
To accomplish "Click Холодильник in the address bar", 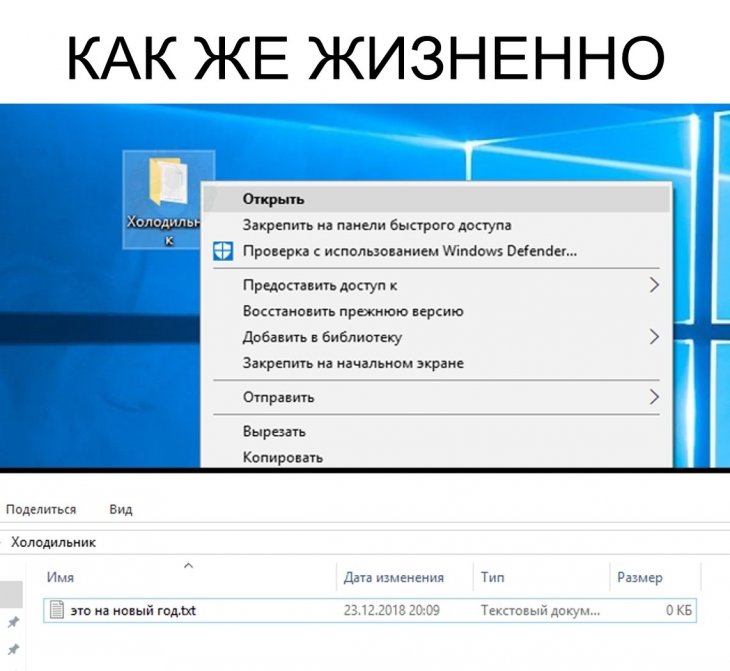I will pos(54,542).
